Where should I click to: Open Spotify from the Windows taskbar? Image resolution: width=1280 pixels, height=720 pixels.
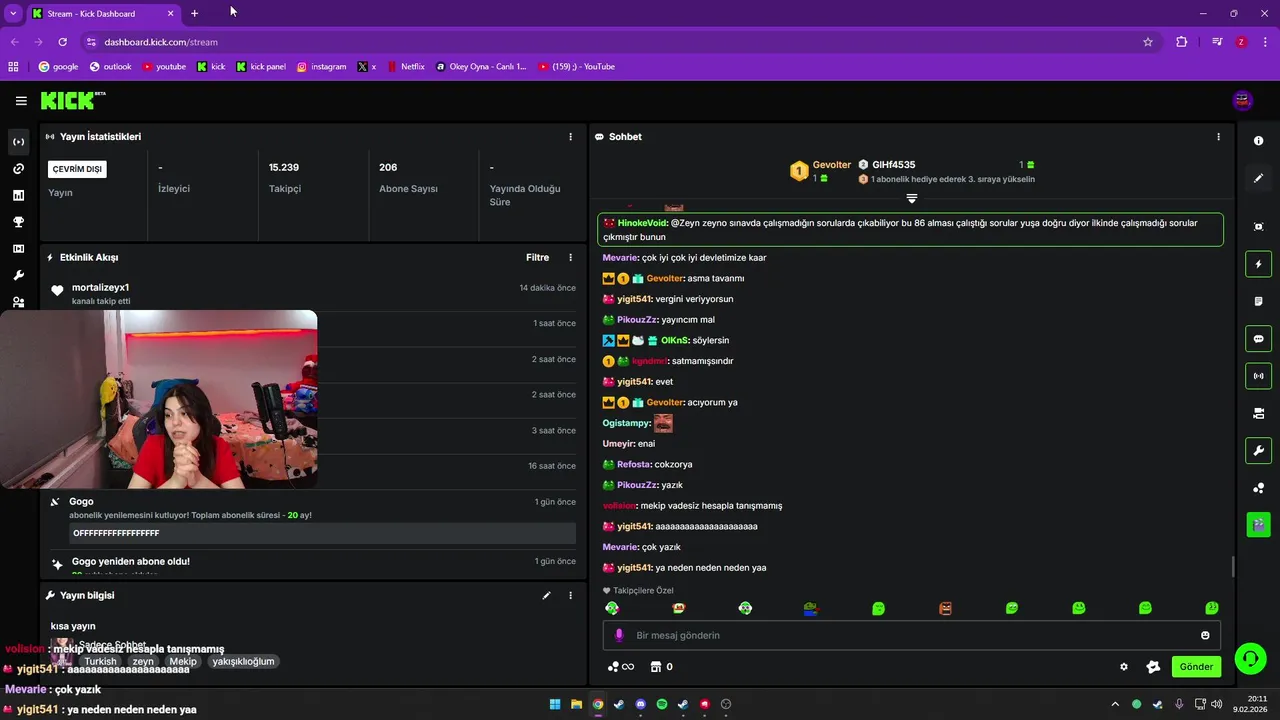(662, 704)
